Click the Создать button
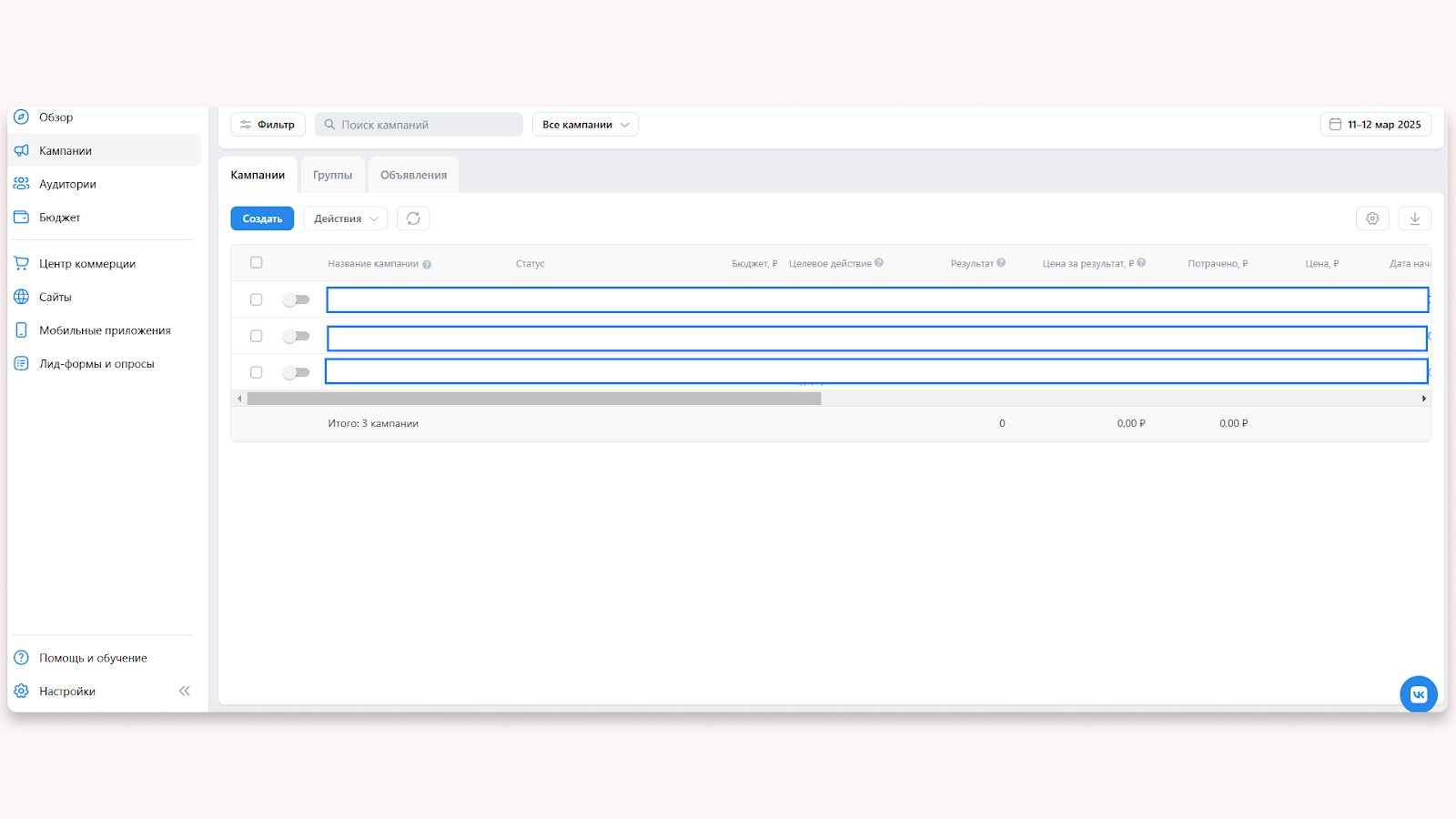This screenshot has height=819, width=1456. point(262,218)
